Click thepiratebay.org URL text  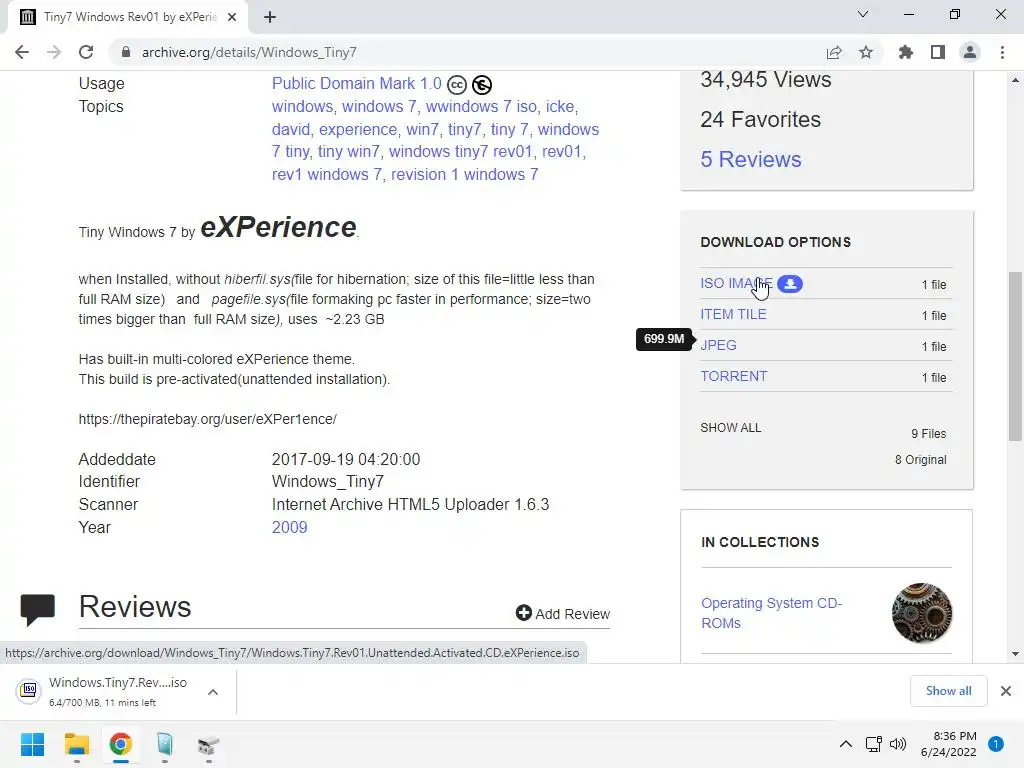(x=208, y=419)
